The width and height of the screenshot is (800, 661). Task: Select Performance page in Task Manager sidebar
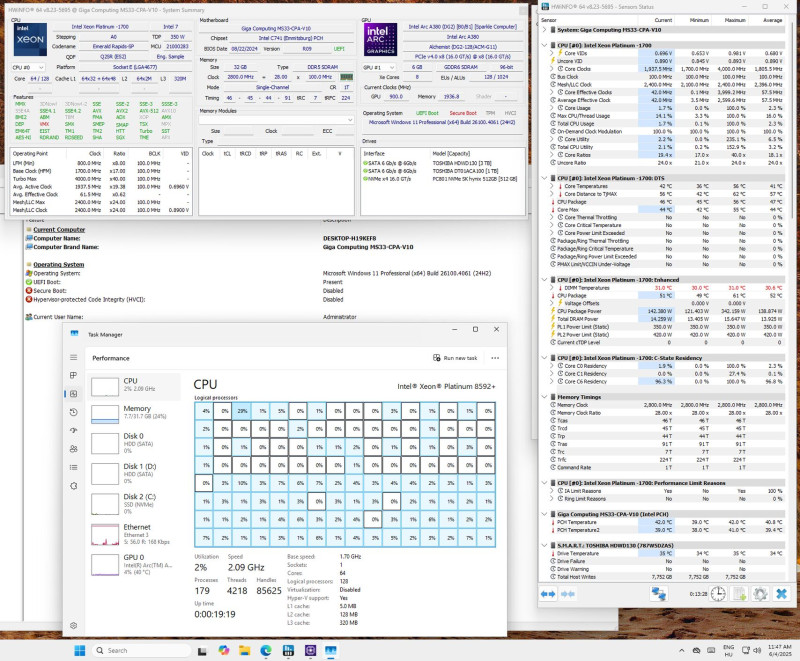pyautogui.click(x=73, y=394)
